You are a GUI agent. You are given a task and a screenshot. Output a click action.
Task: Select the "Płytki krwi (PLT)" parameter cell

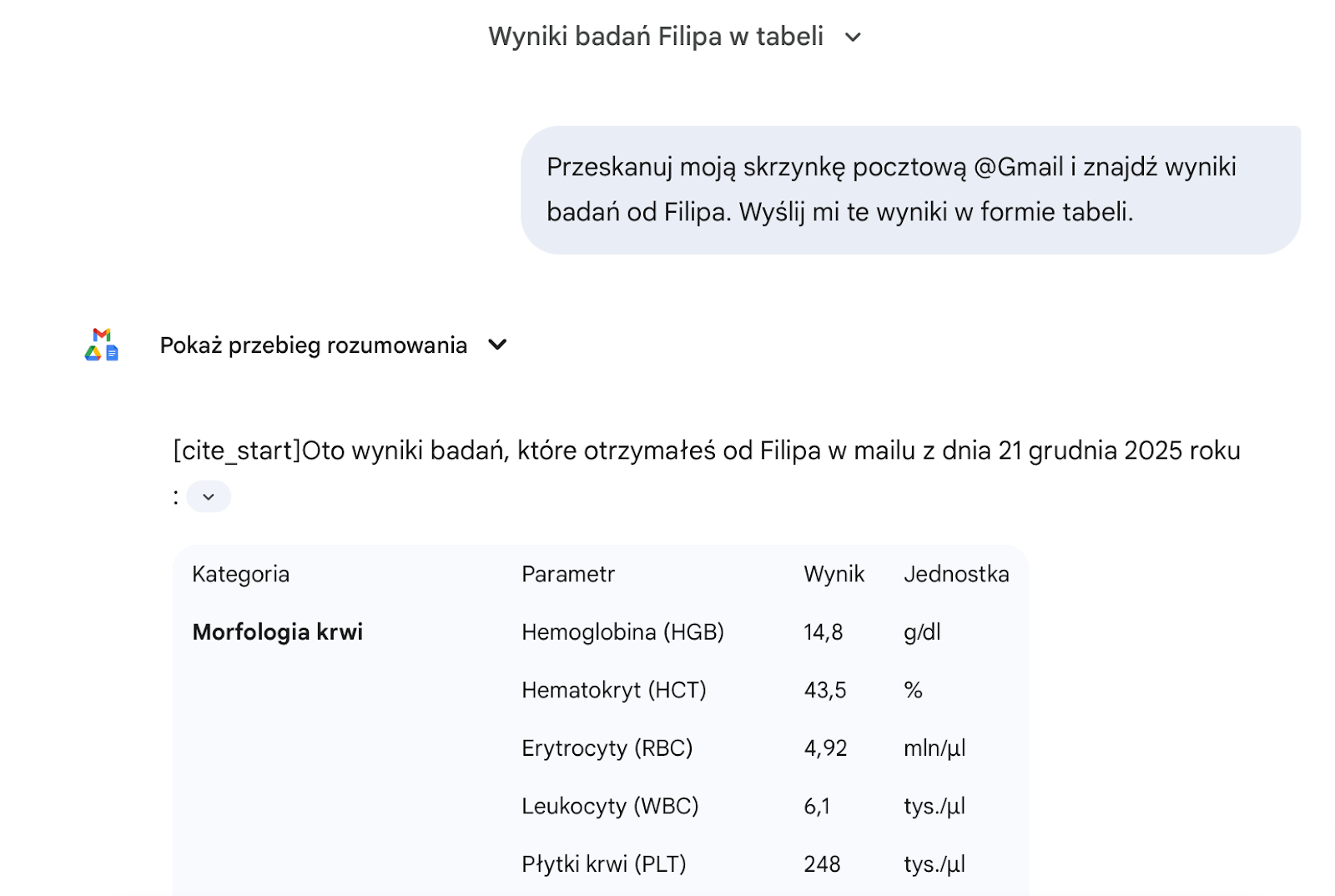tap(603, 864)
